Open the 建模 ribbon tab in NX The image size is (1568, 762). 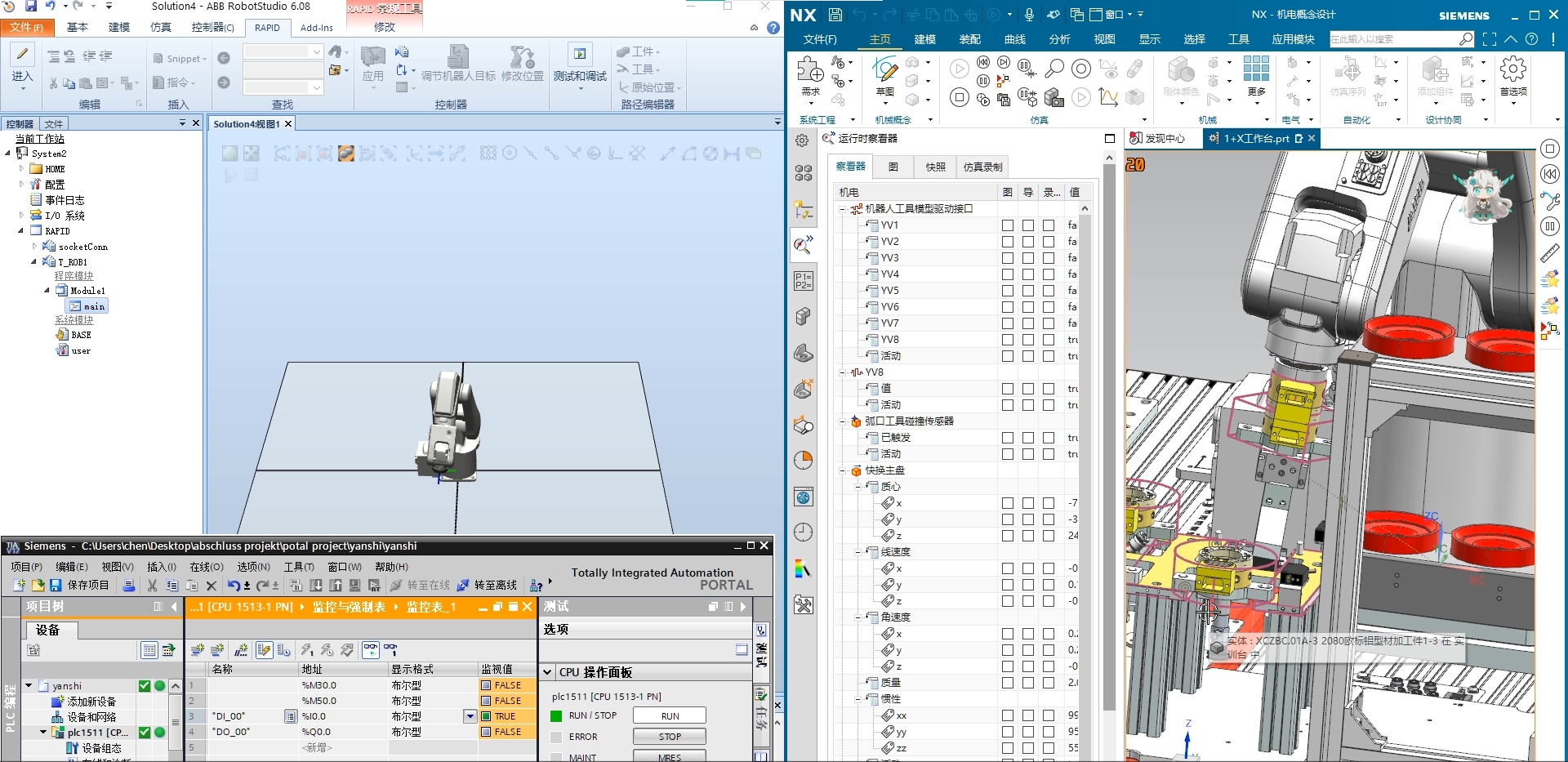coord(924,38)
